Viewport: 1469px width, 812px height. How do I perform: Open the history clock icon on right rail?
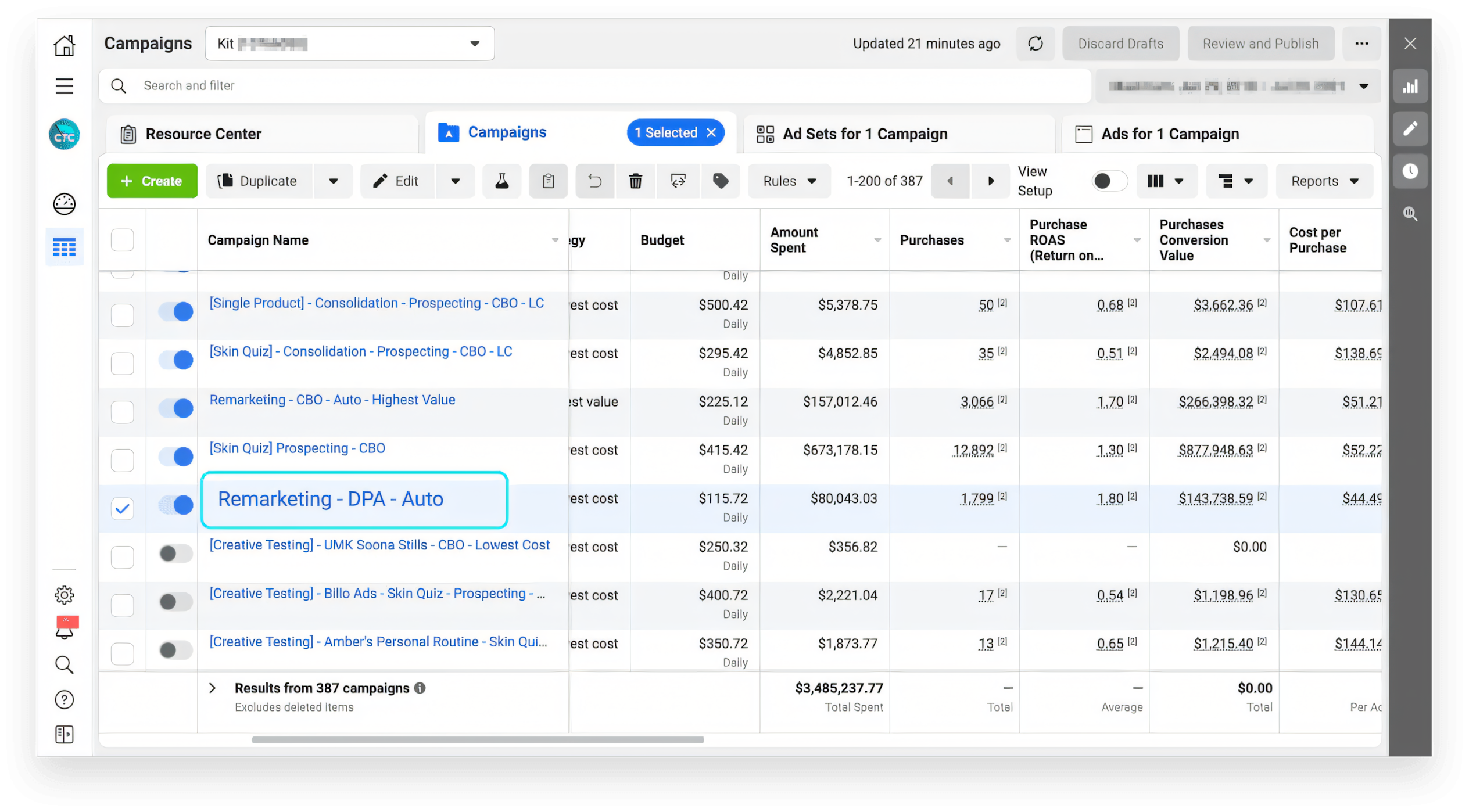coord(1410,171)
